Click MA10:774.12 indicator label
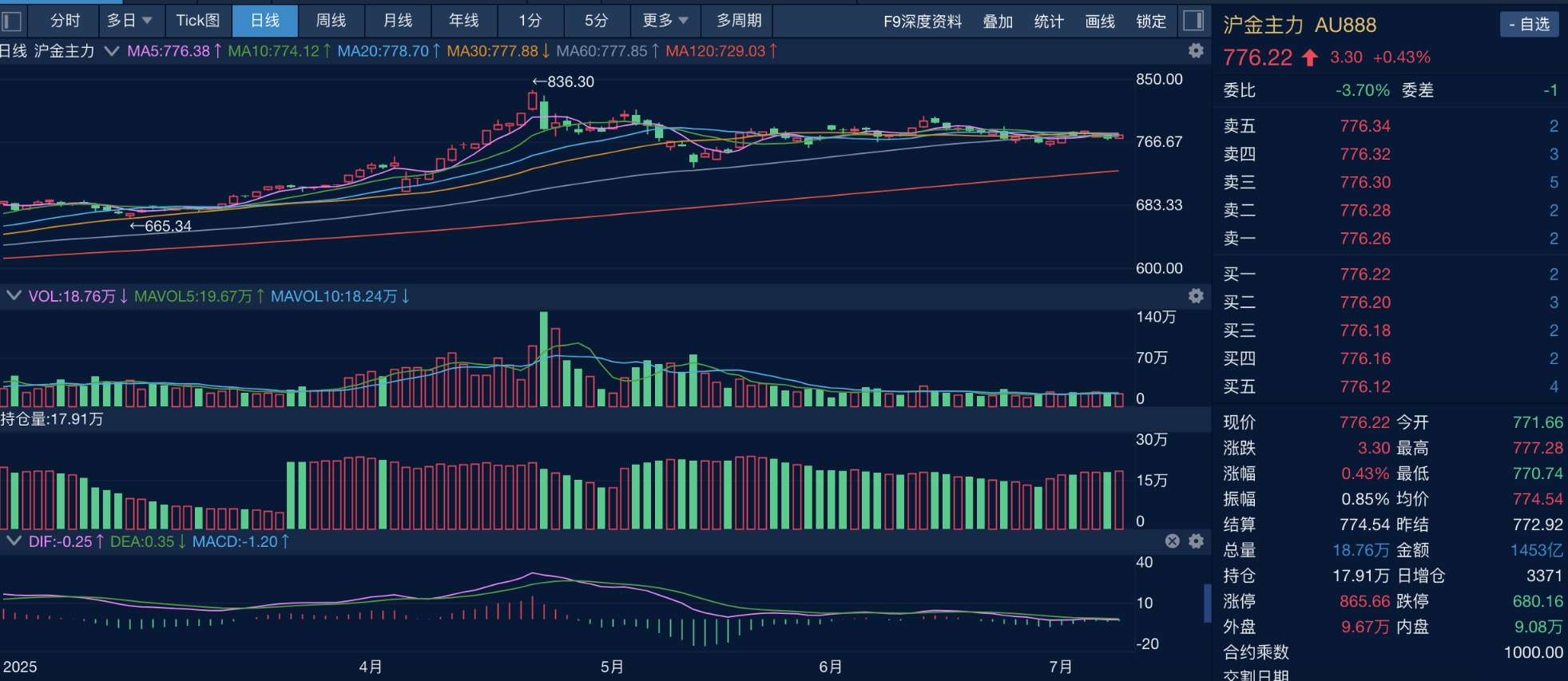1568x681 pixels. click(279, 51)
